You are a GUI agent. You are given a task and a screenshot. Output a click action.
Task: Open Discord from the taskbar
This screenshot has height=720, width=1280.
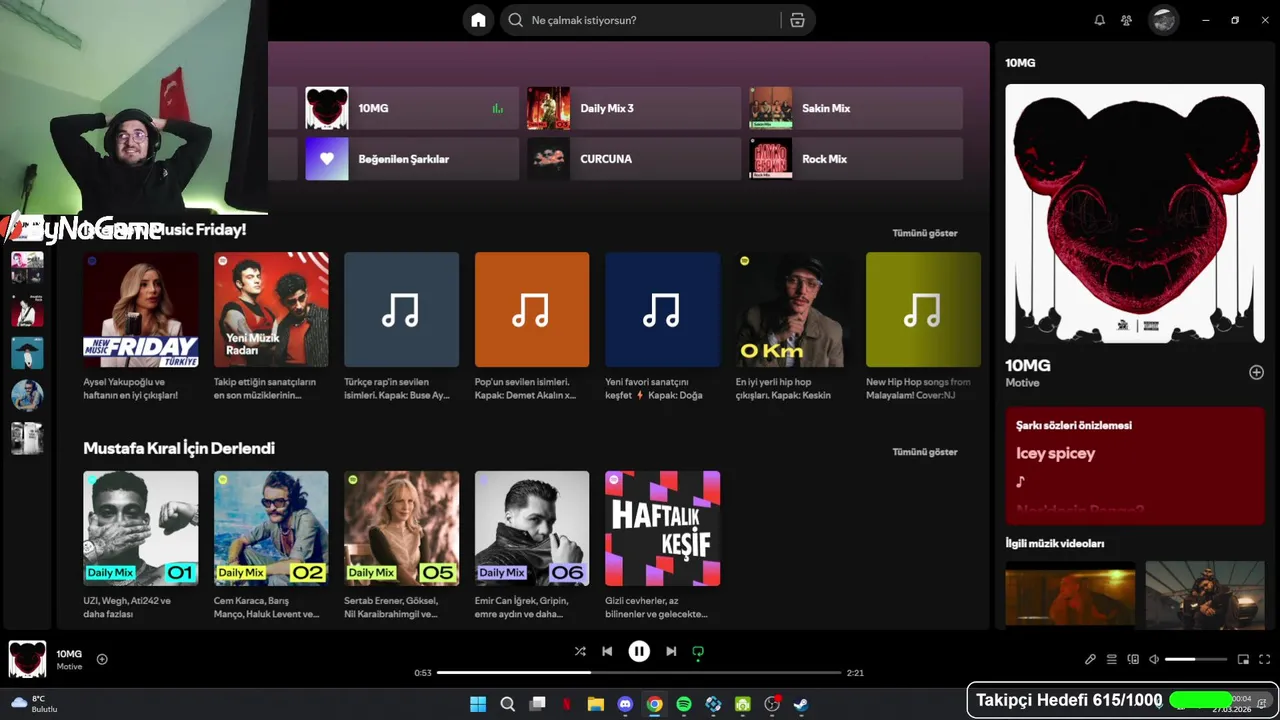coord(625,704)
